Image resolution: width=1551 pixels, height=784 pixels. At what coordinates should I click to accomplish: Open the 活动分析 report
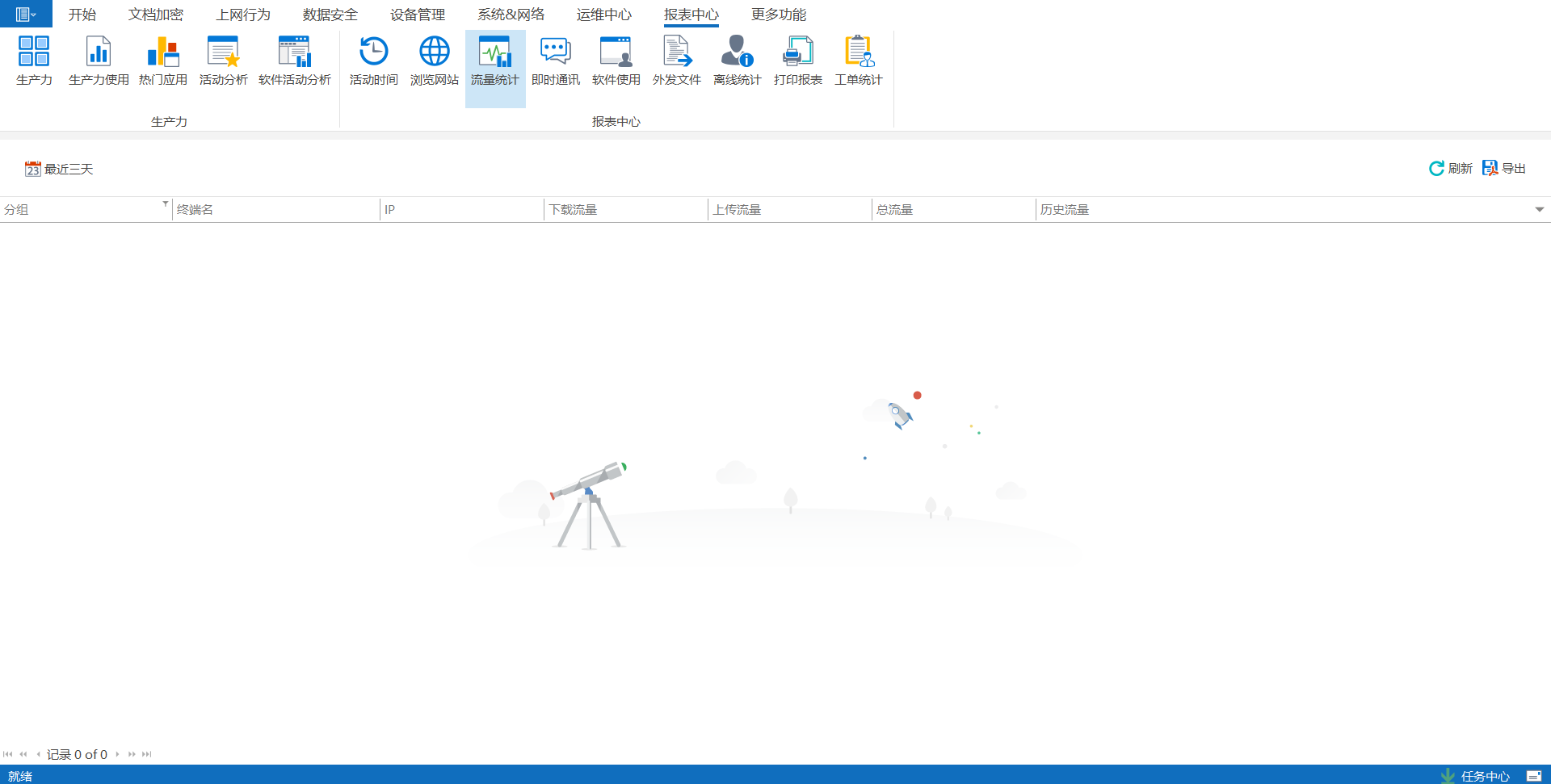tap(223, 61)
